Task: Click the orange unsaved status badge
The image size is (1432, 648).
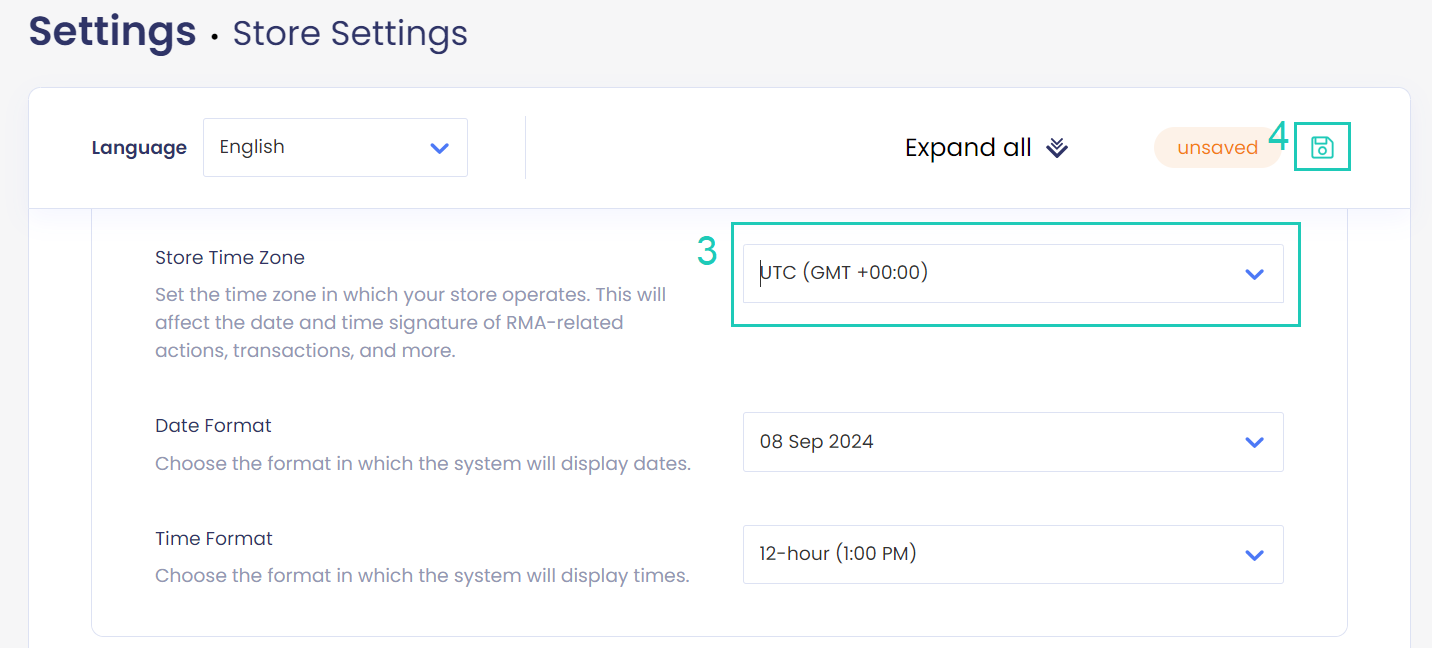Action: (x=1216, y=148)
